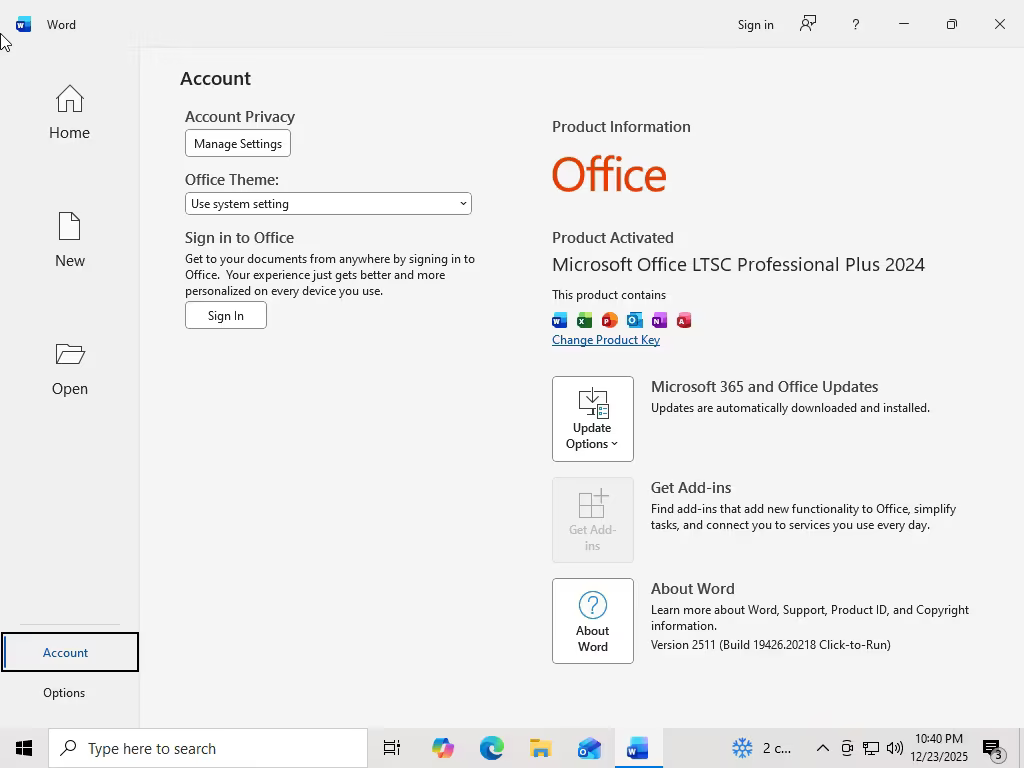Viewport: 1024px width, 768px height.
Task: Launch Copilot from the taskbar
Action: pyautogui.click(x=443, y=748)
